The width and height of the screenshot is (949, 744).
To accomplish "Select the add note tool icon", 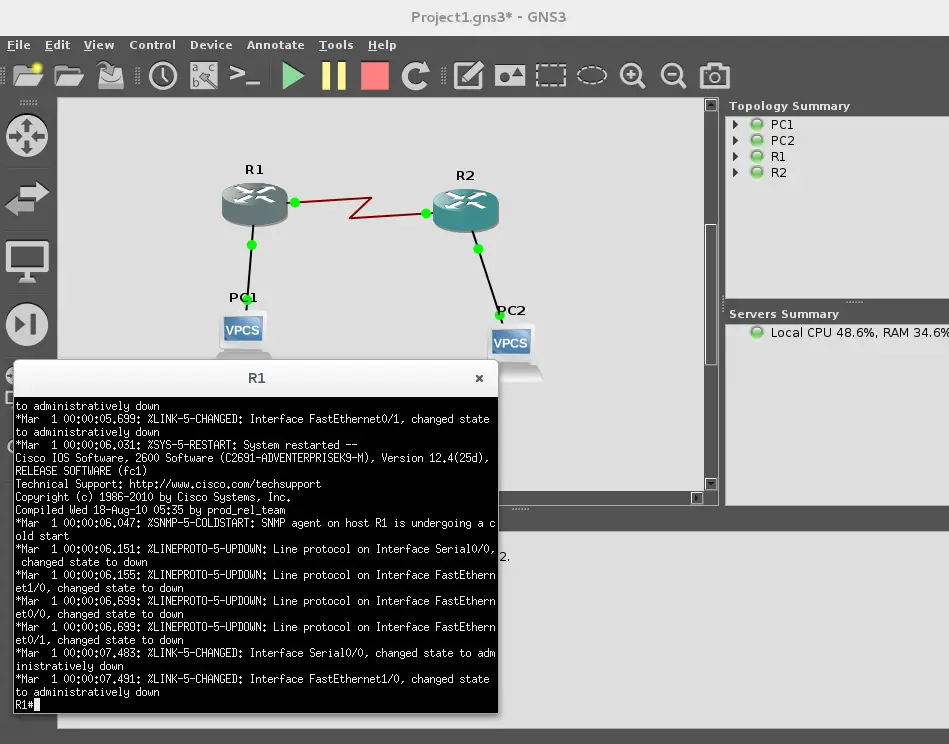I will pyautogui.click(x=468, y=76).
